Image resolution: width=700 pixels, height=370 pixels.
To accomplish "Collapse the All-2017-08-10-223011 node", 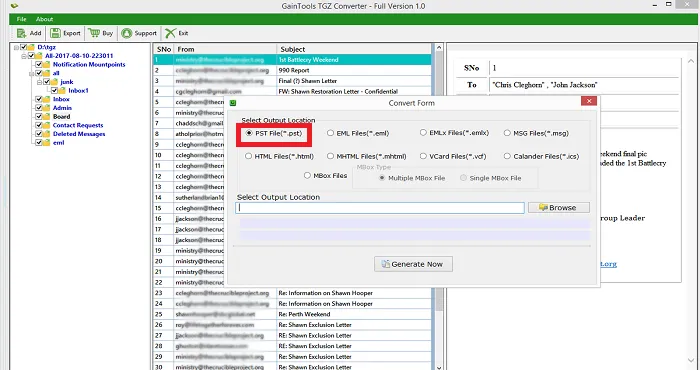I will tap(24, 56).
